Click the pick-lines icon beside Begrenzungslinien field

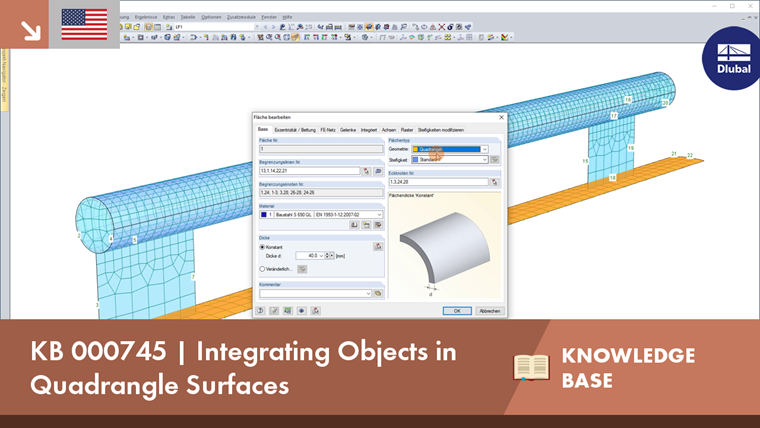366,171
